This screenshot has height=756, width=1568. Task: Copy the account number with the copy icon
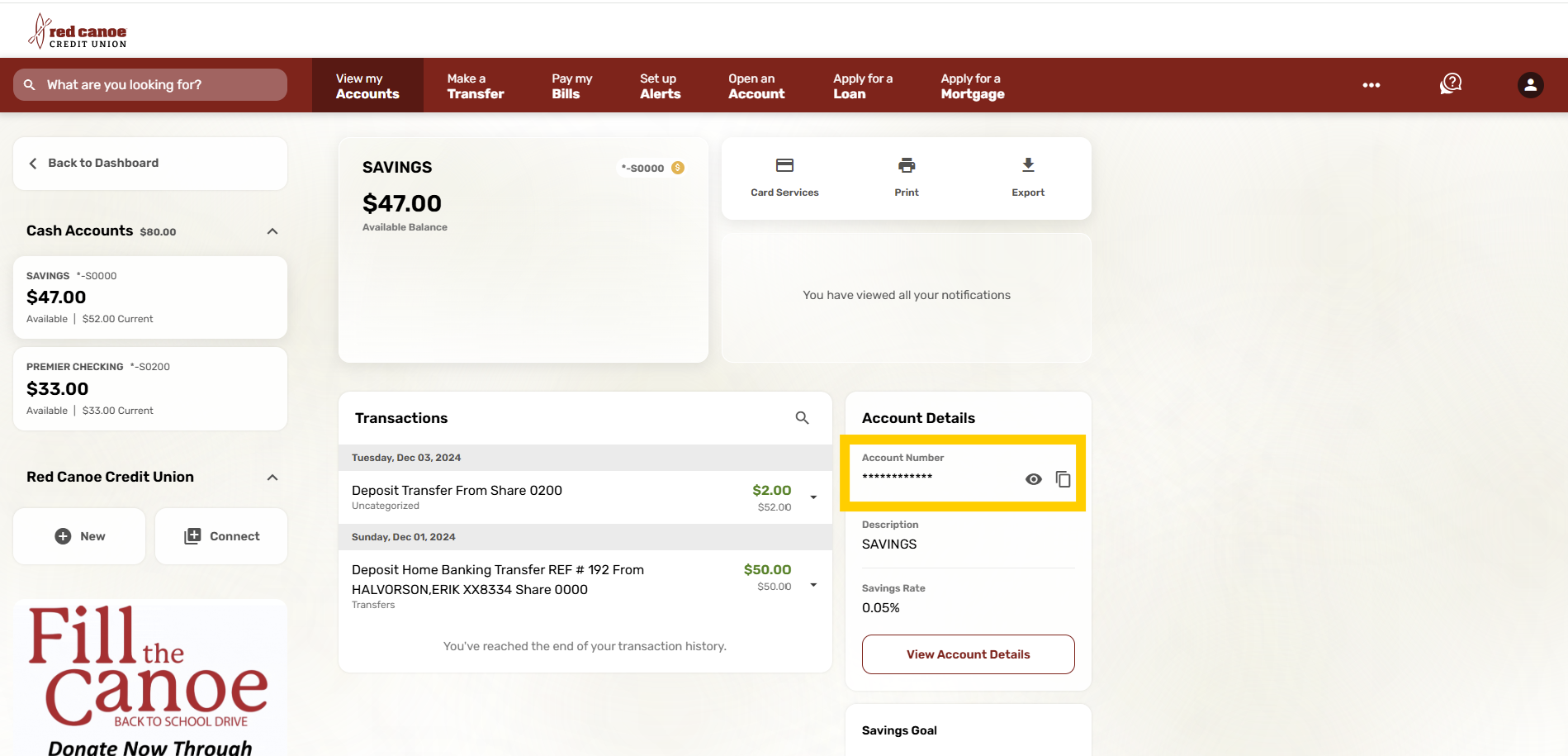click(1063, 479)
